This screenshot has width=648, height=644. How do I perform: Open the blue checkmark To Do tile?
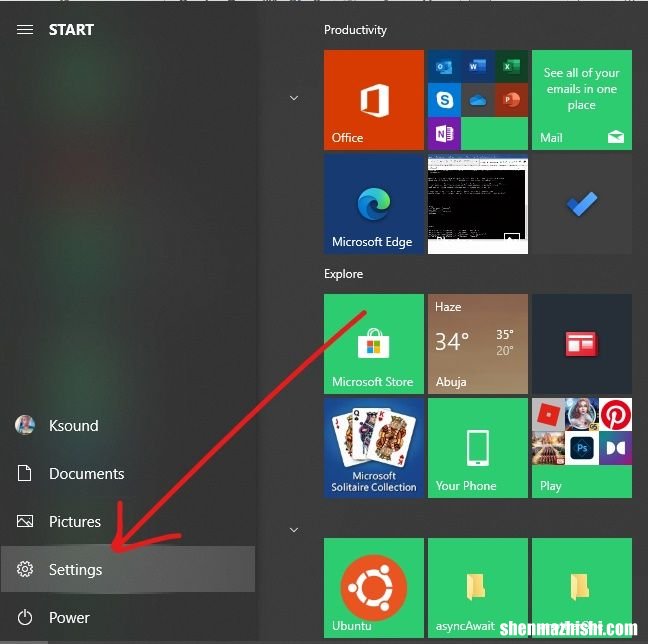point(581,204)
